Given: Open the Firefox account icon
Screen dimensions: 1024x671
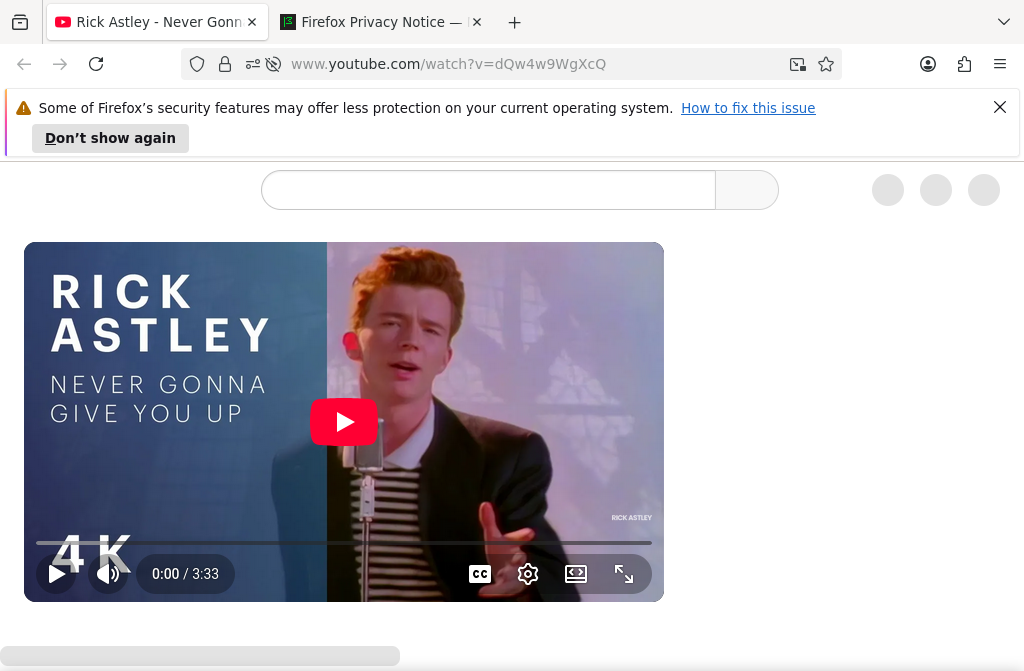Looking at the screenshot, I should (x=928, y=64).
